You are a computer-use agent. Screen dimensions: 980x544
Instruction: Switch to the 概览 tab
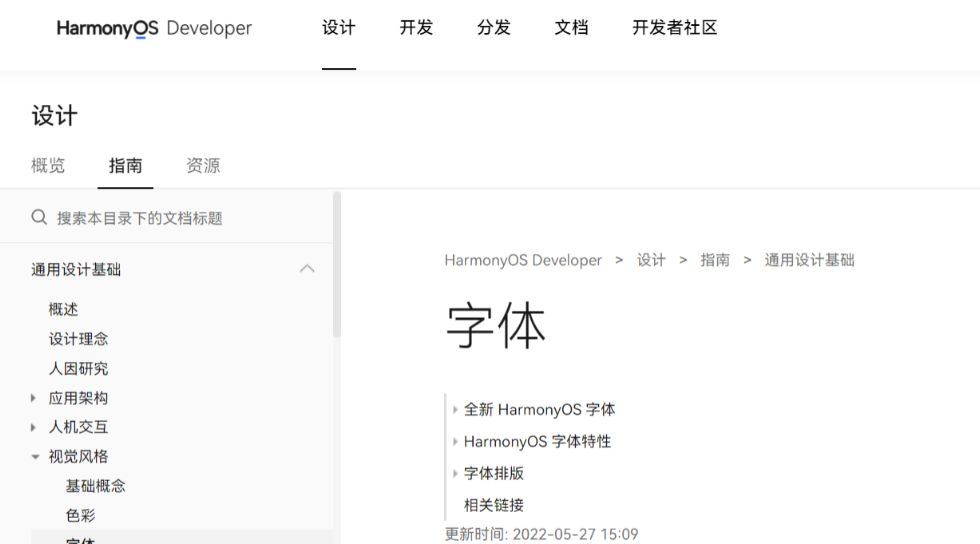coord(48,166)
